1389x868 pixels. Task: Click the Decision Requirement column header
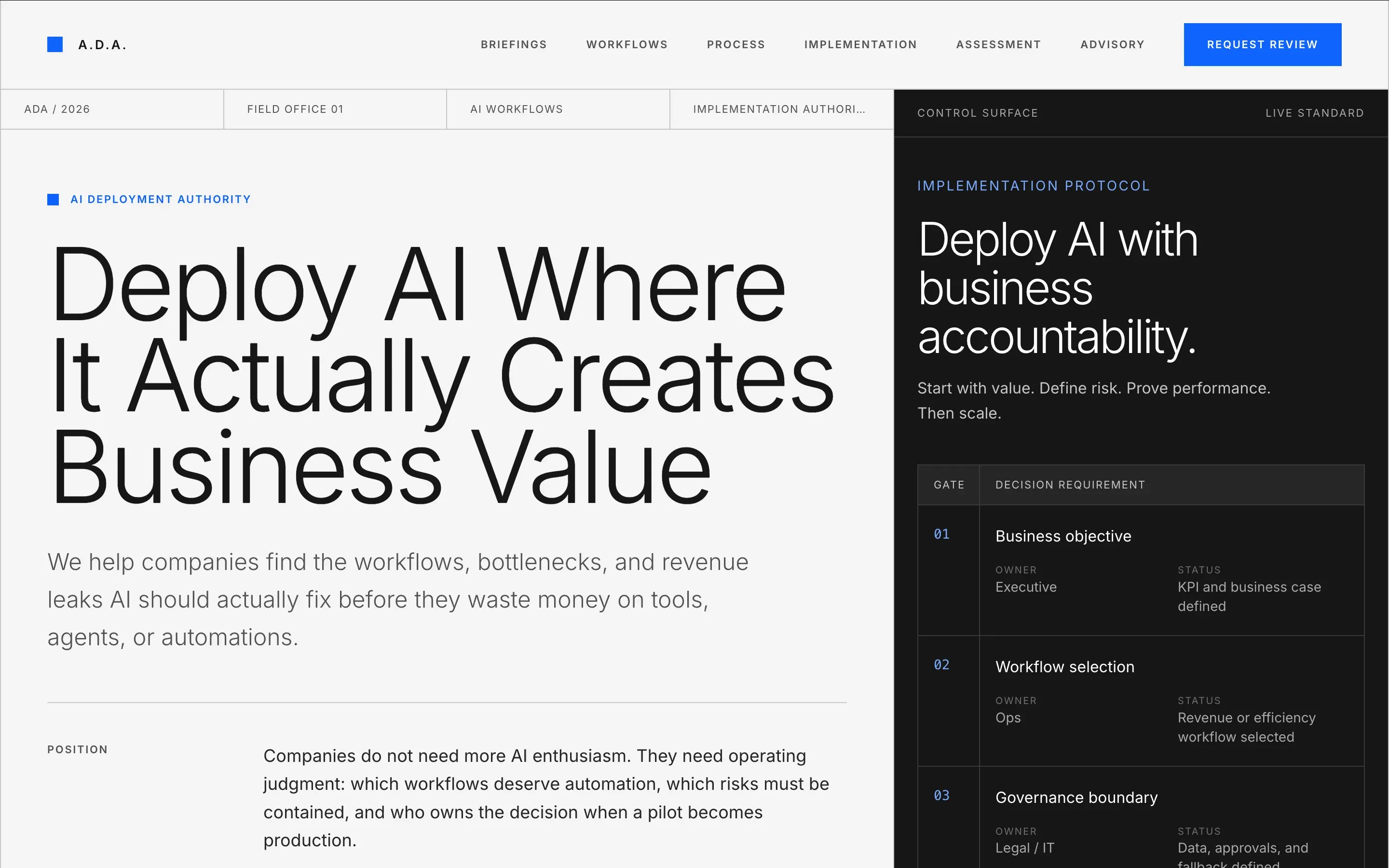coord(1070,485)
